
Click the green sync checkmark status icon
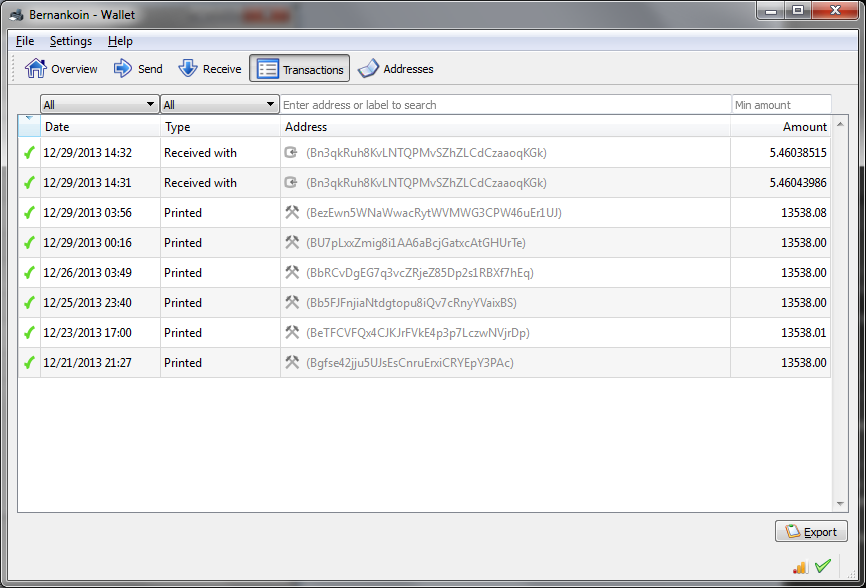point(823,566)
